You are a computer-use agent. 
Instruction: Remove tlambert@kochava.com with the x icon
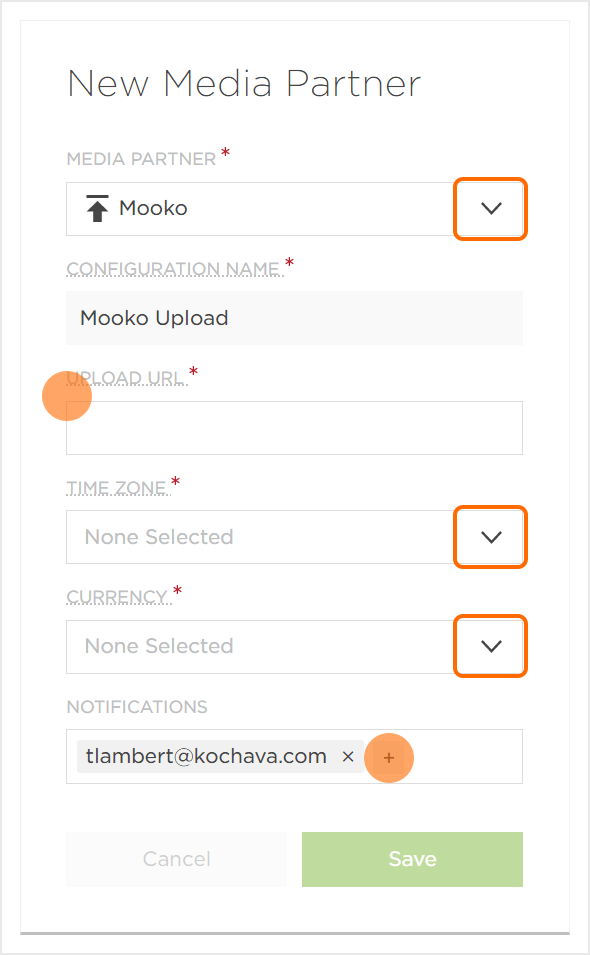[x=348, y=756]
